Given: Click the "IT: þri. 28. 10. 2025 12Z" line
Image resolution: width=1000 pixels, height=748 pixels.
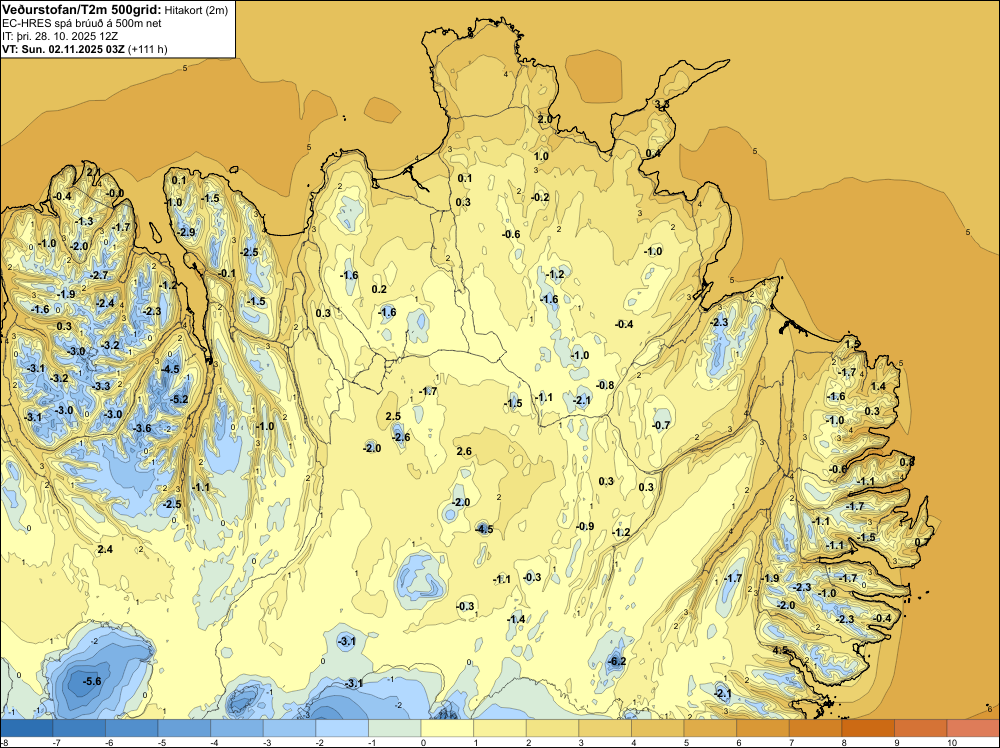Looking at the screenshot, I should [x=61, y=36].
